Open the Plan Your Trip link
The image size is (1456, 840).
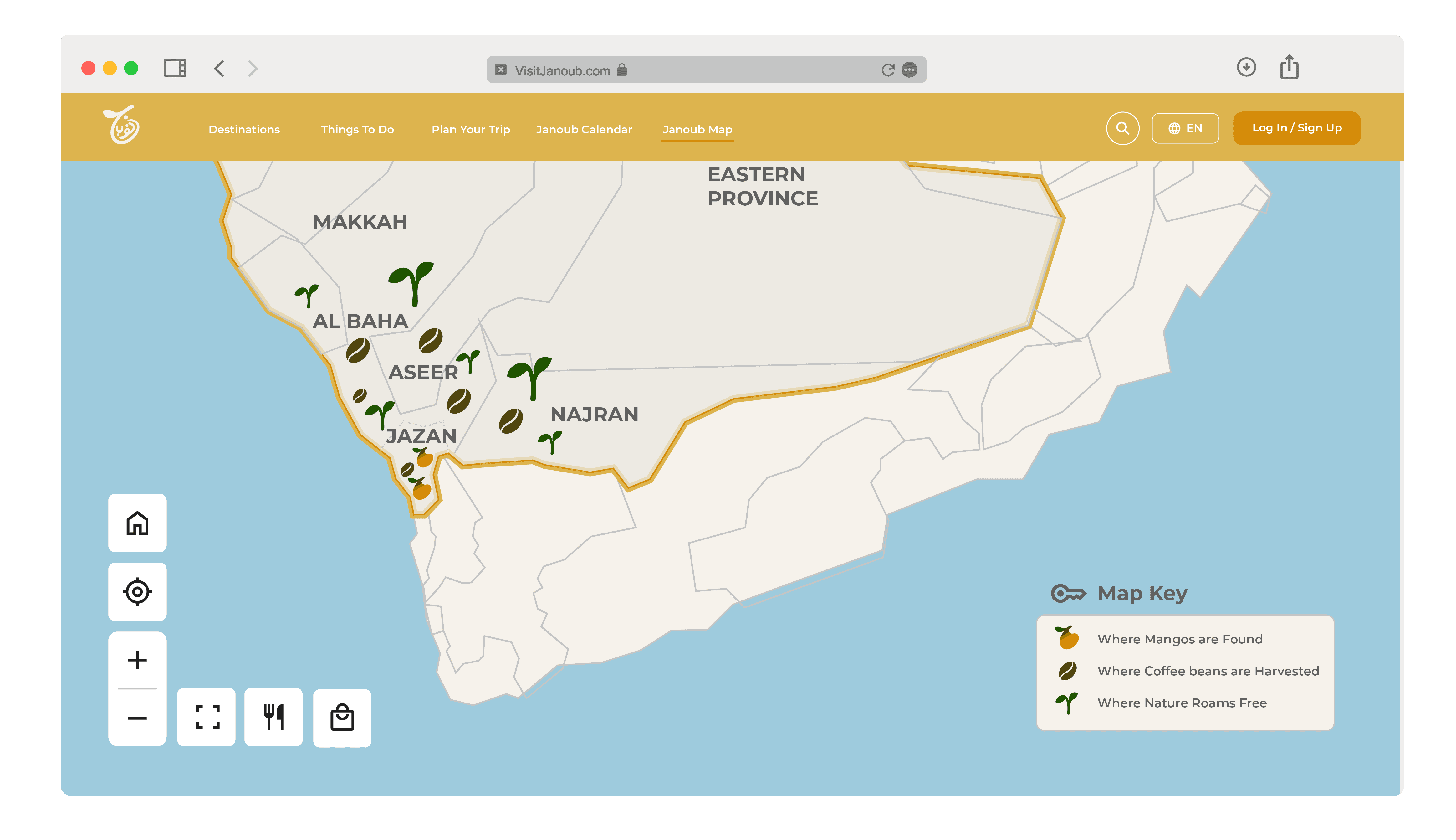pos(471,129)
